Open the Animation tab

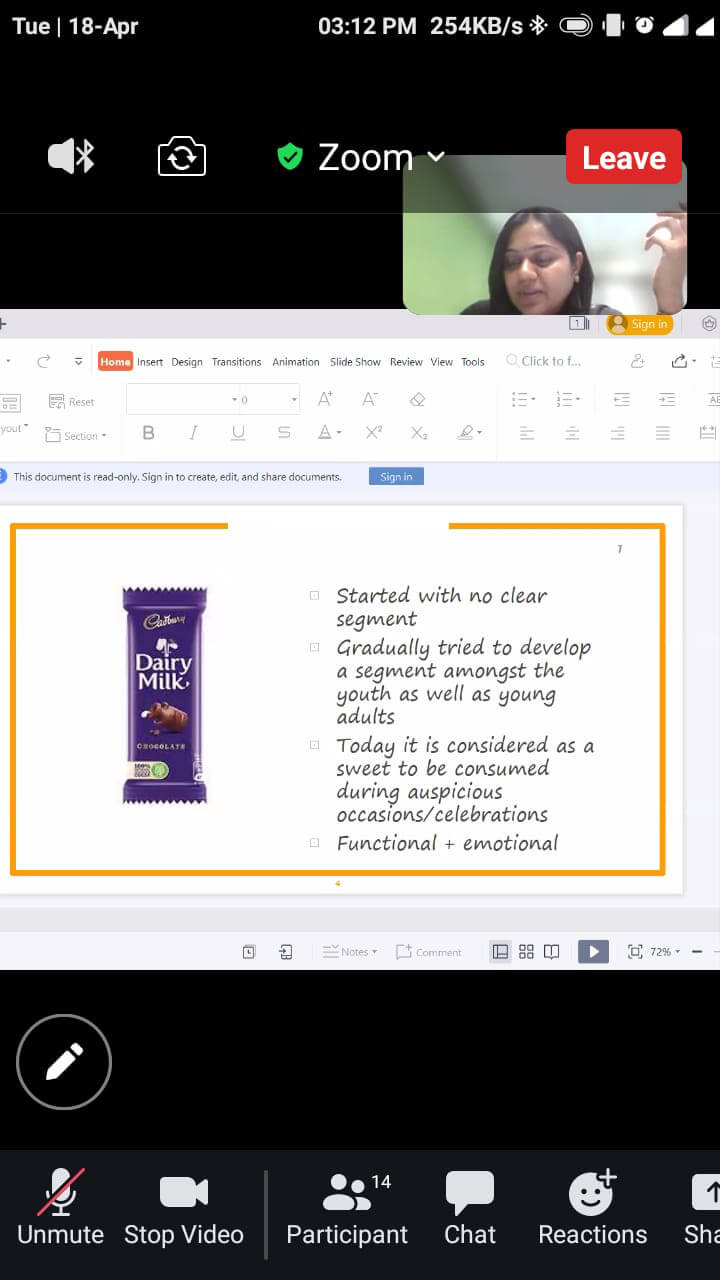[x=296, y=362]
